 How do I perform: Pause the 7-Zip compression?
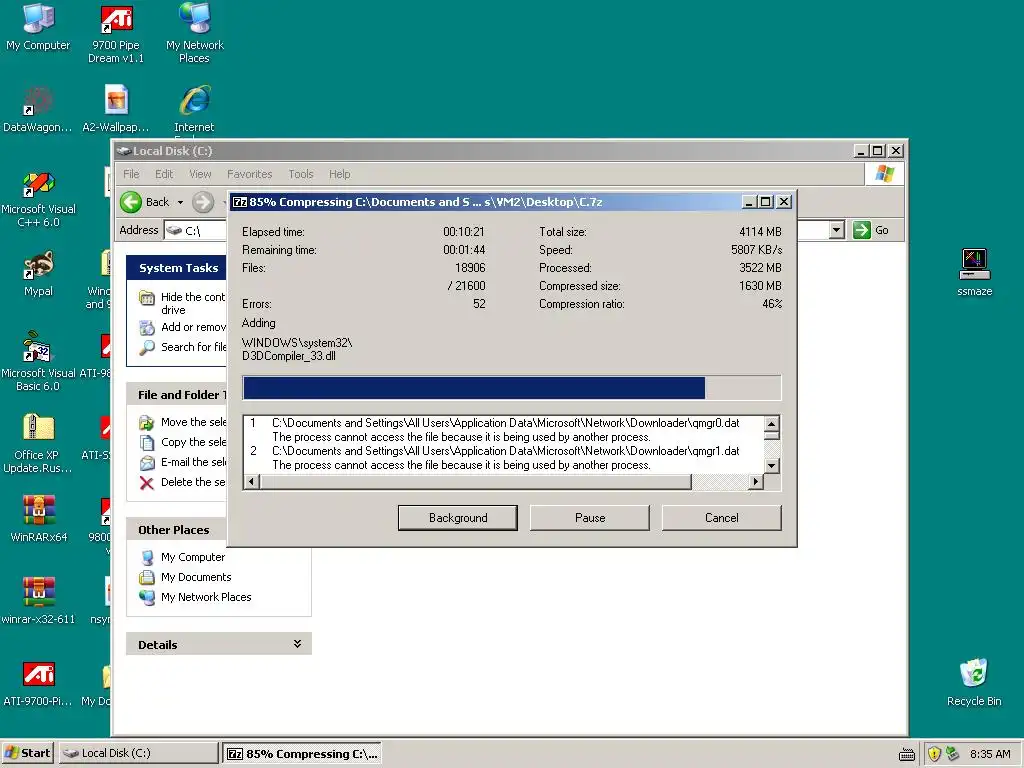pyautogui.click(x=590, y=518)
